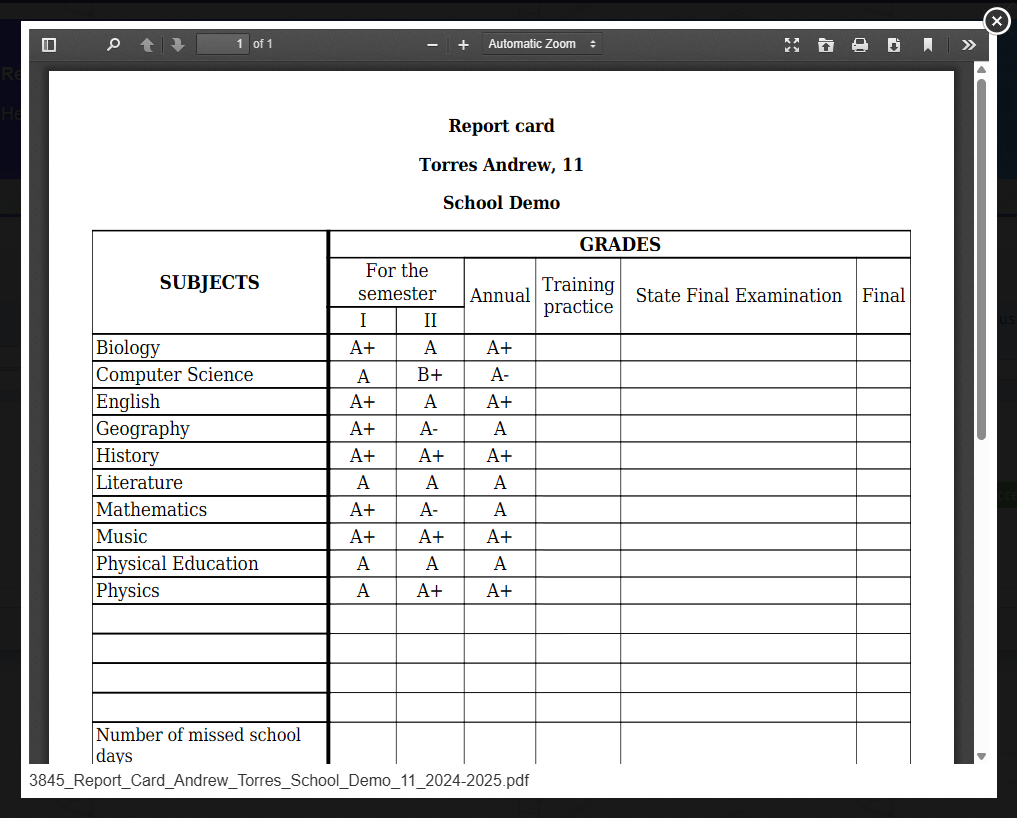Click the page number input field
1017x818 pixels.
pos(222,44)
